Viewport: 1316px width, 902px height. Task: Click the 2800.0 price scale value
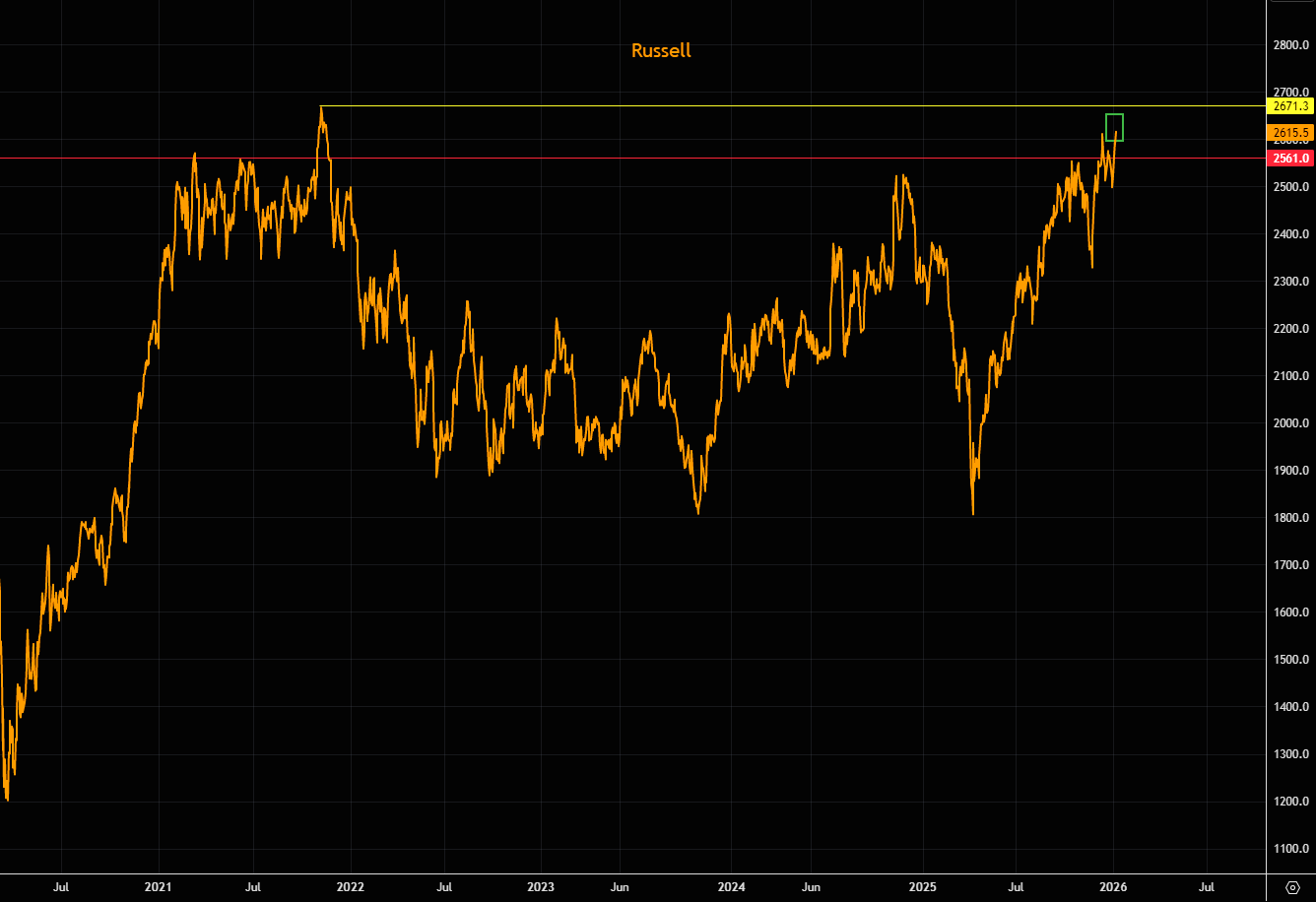pyautogui.click(x=1290, y=45)
